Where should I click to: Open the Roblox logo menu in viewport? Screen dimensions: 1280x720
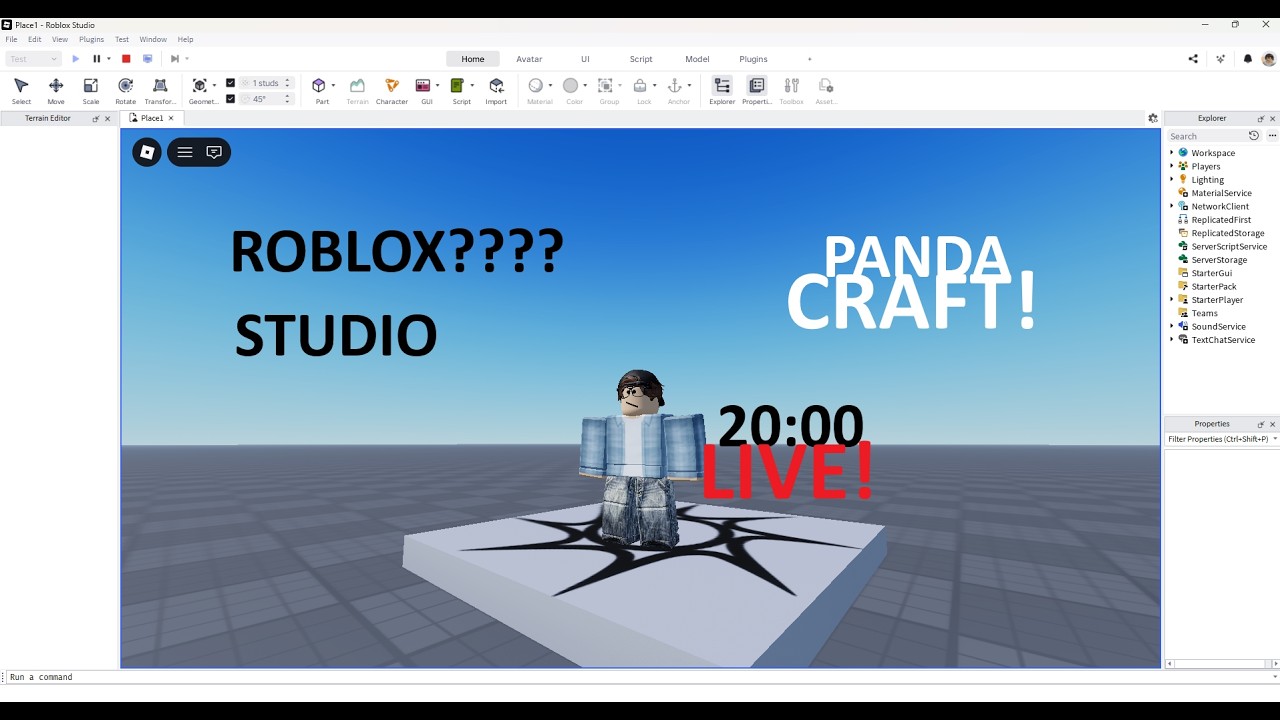click(147, 152)
